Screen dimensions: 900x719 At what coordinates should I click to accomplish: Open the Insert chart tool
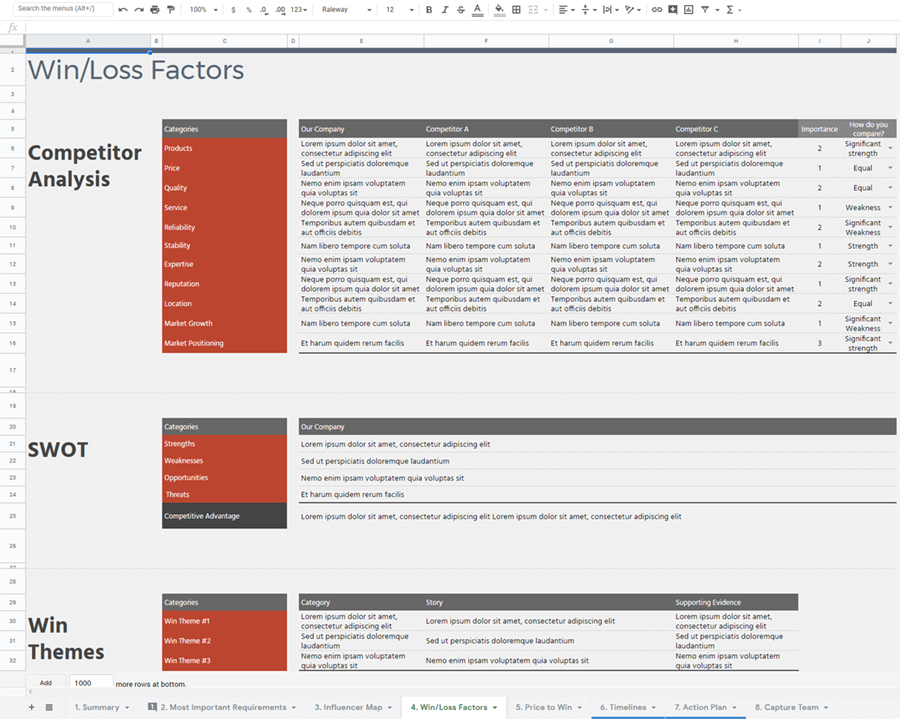[x=687, y=9]
